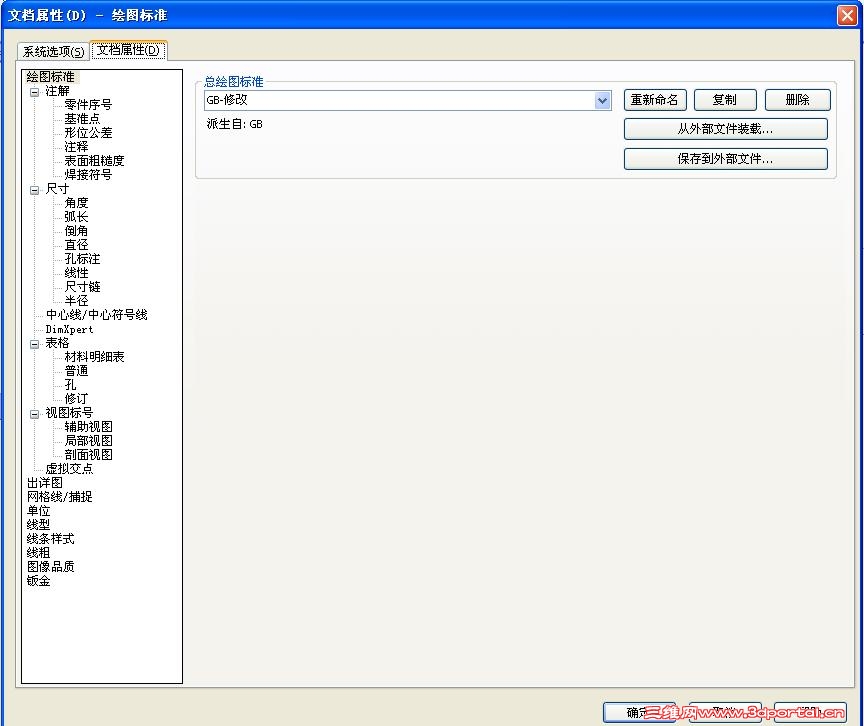Select 线型 tree item
This screenshot has height=726, width=864.
[x=39, y=525]
